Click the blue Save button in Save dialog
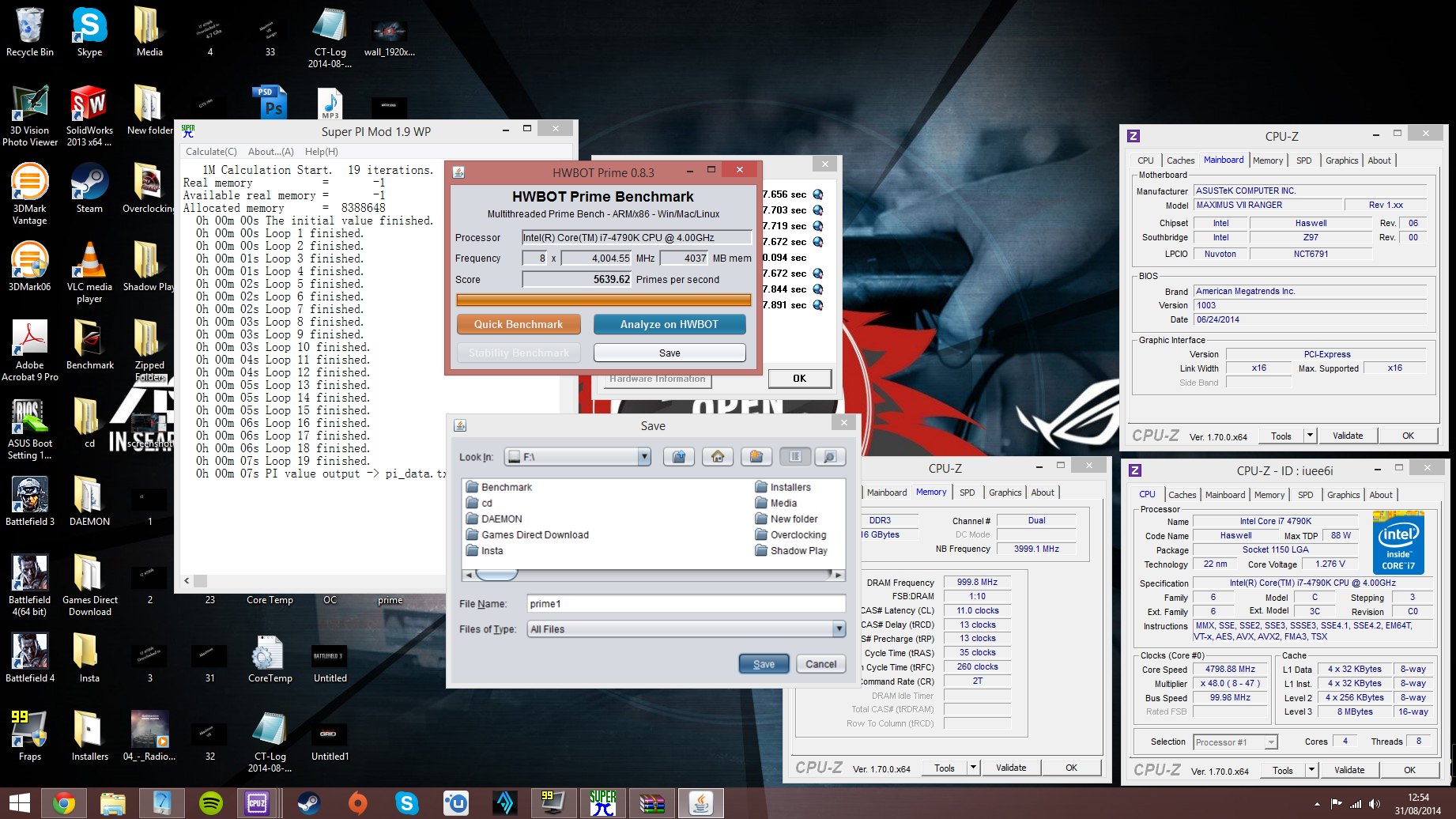Image resolution: width=1456 pixels, height=819 pixels. tap(764, 664)
